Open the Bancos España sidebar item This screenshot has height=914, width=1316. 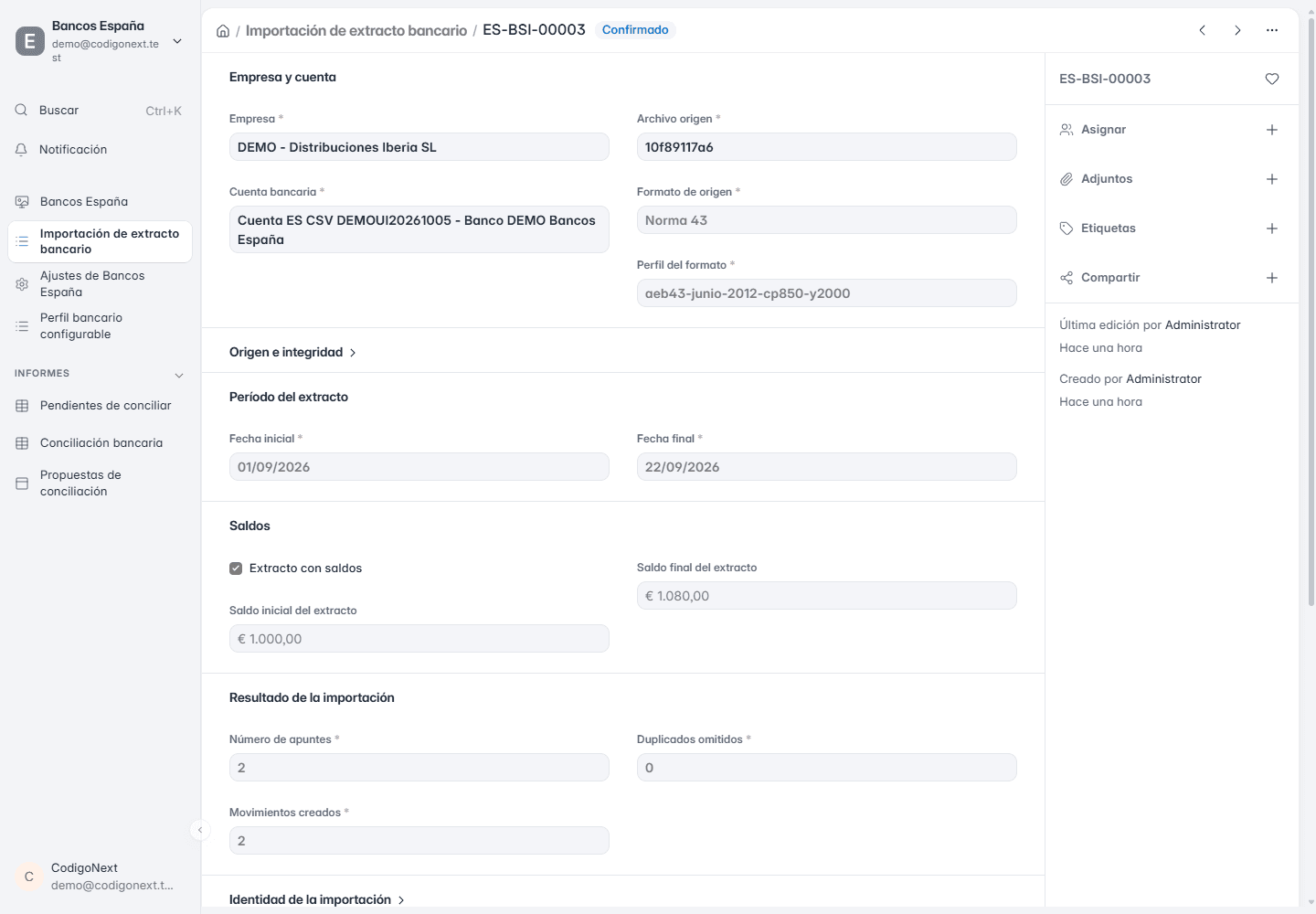coord(101,202)
